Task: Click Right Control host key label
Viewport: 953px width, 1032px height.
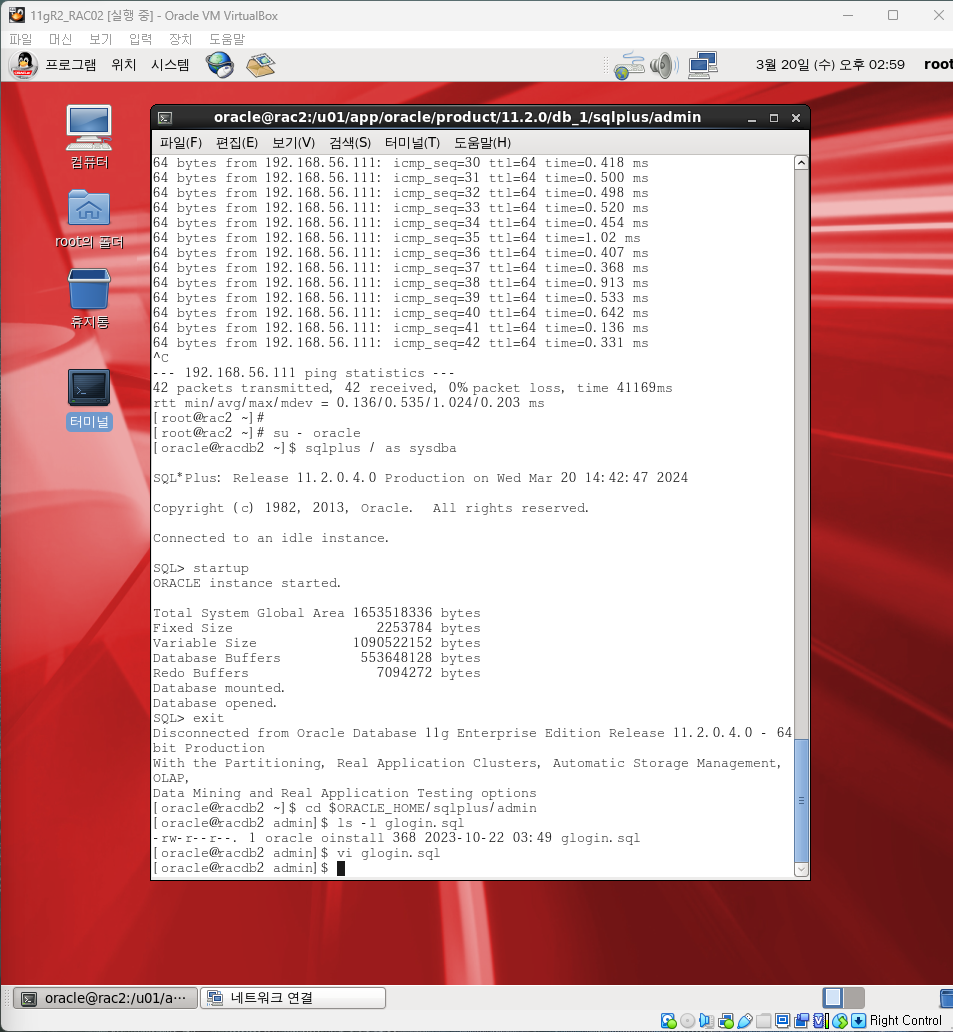Action: tap(906, 1021)
